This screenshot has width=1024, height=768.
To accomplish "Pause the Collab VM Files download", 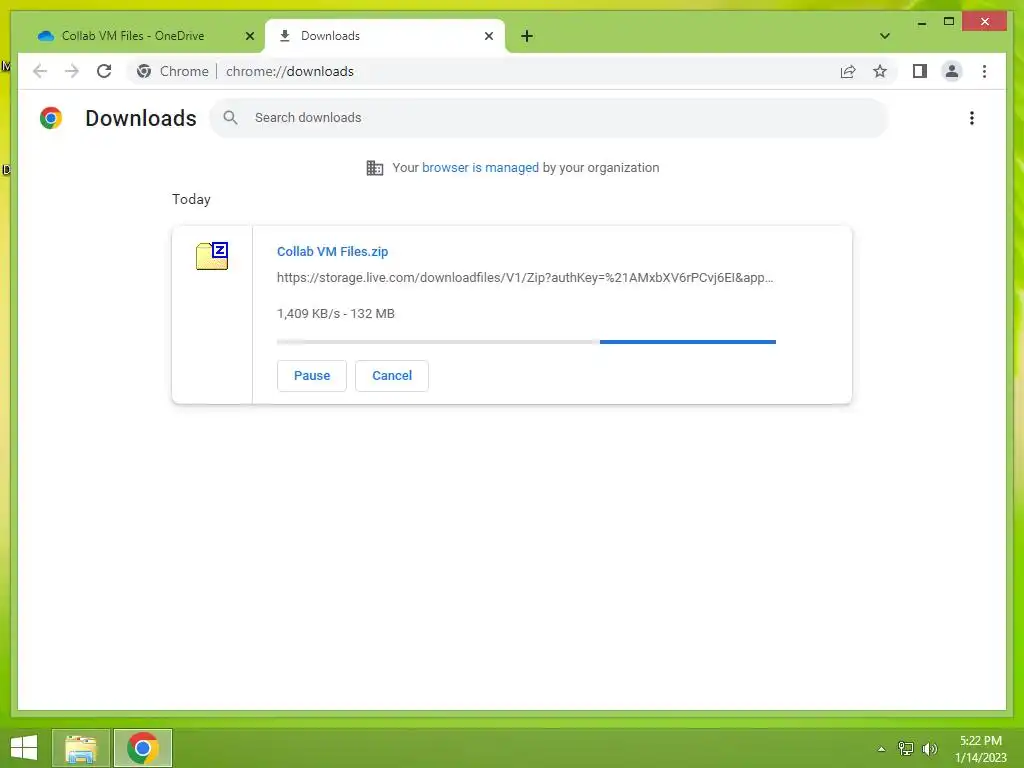I will point(312,376).
